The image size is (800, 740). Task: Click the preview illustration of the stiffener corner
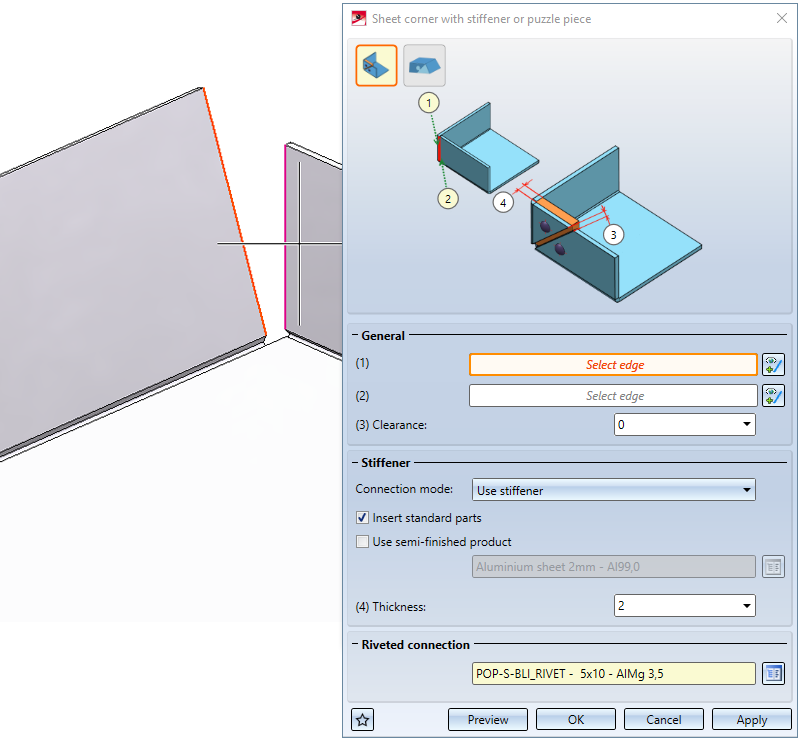569,200
